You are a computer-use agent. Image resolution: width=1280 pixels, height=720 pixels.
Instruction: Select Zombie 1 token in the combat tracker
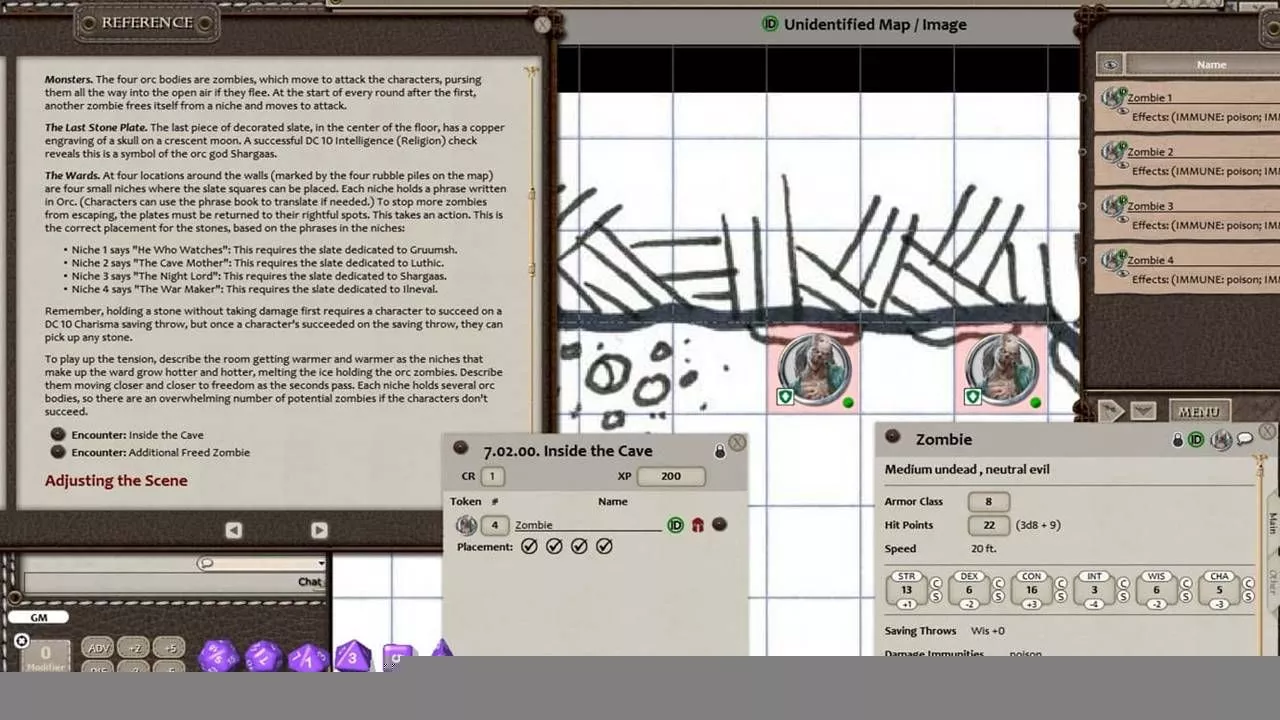(1111, 97)
